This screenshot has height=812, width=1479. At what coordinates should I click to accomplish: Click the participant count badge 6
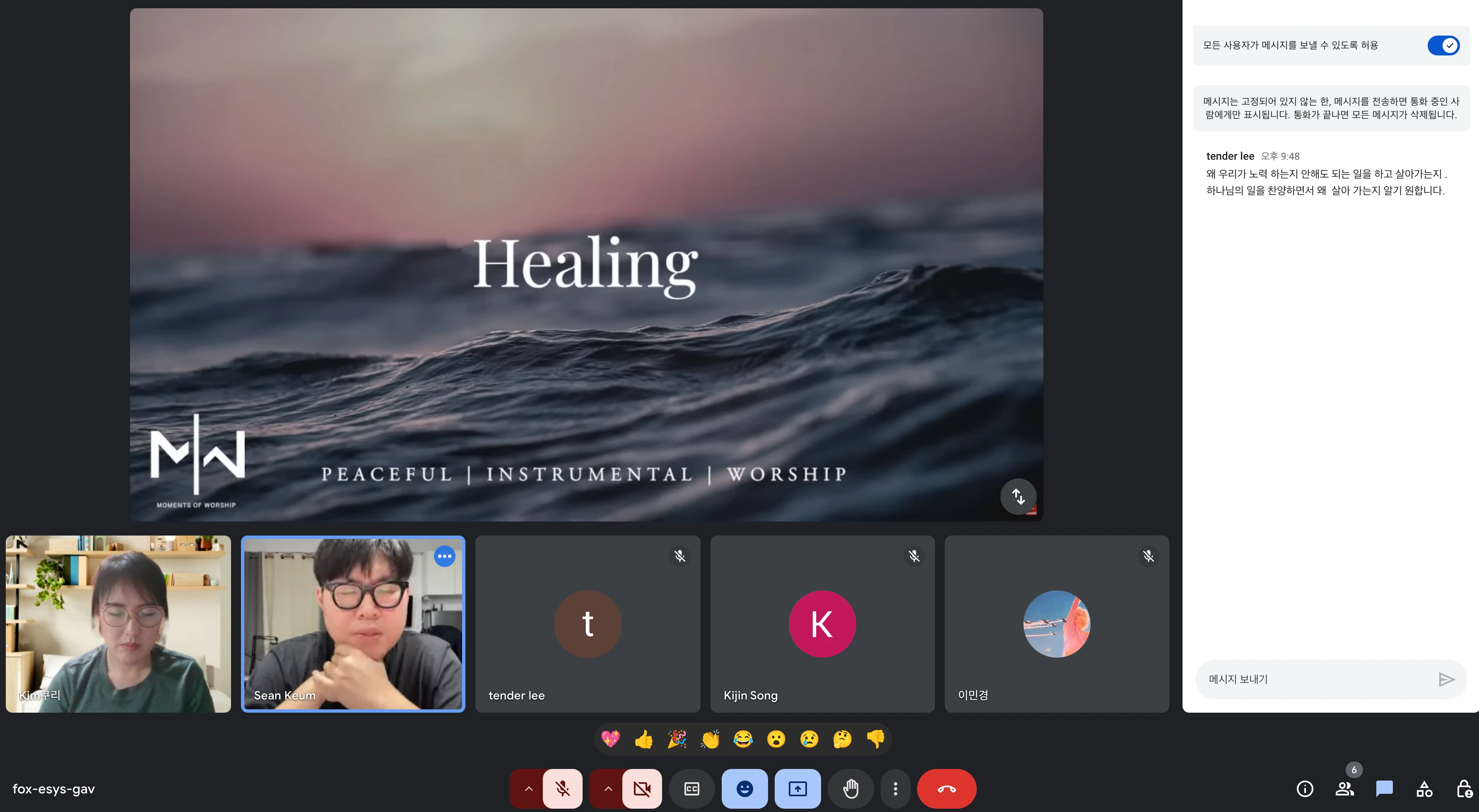(x=1354, y=770)
